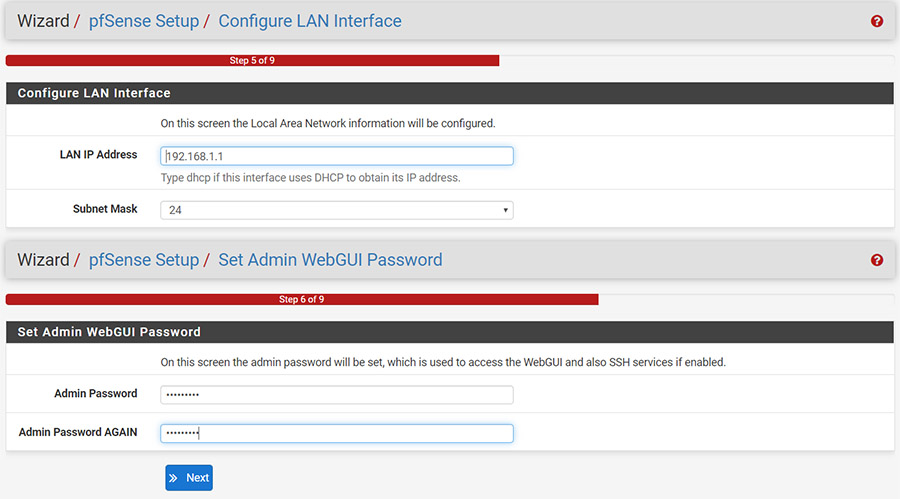Click the Admin Password AGAIN label
The image size is (900, 499).
[x=77, y=432]
